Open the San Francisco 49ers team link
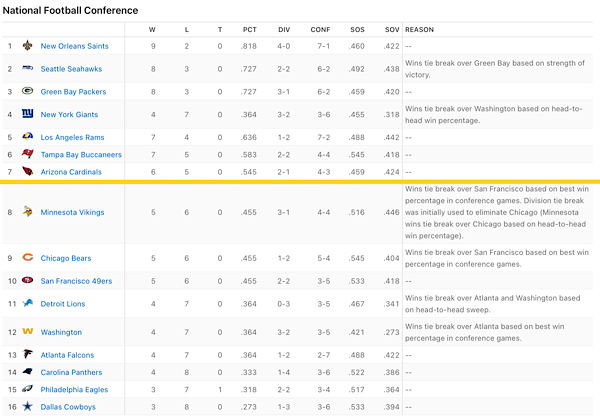The image size is (600, 418). tap(76, 281)
